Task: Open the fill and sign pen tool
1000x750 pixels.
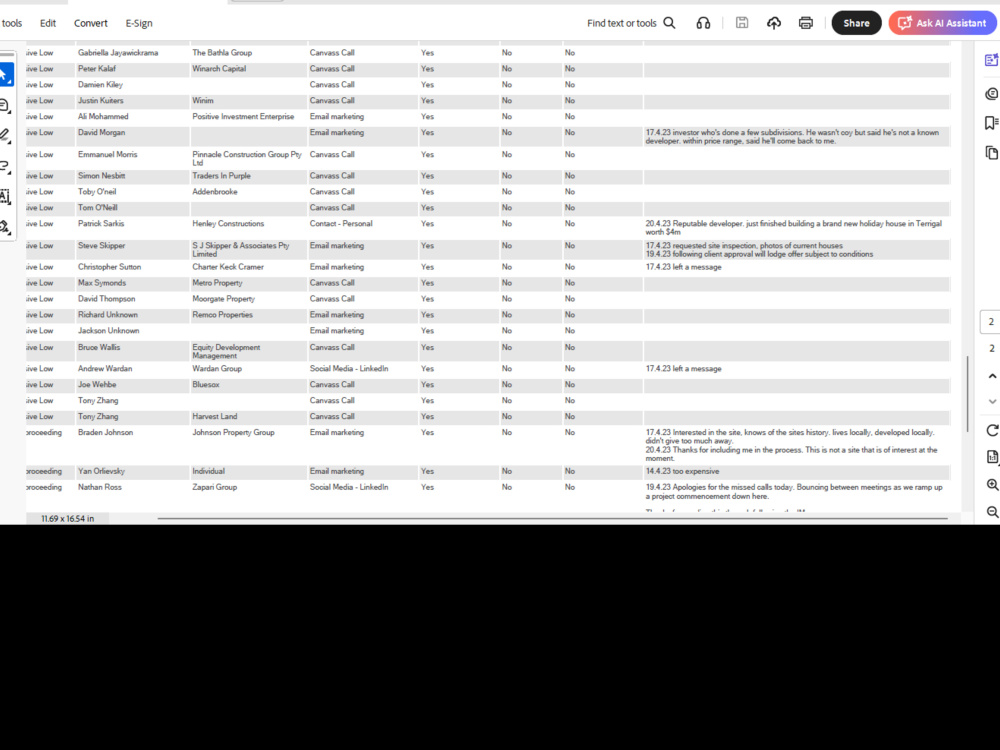Action: pyautogui.click(x=5, y=227)
